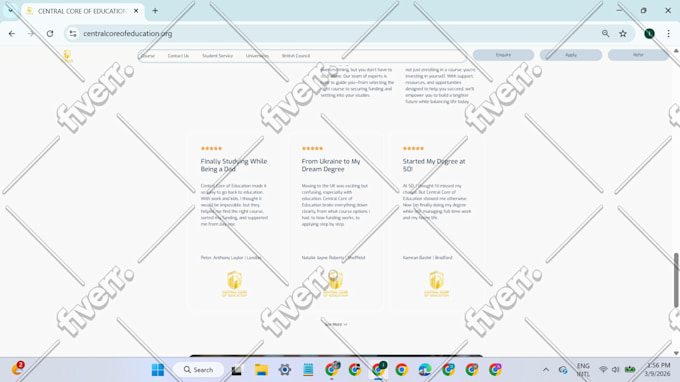Open the Universities menu item
The height and width of the screenshot is (382, 680).
coord(257,56)
